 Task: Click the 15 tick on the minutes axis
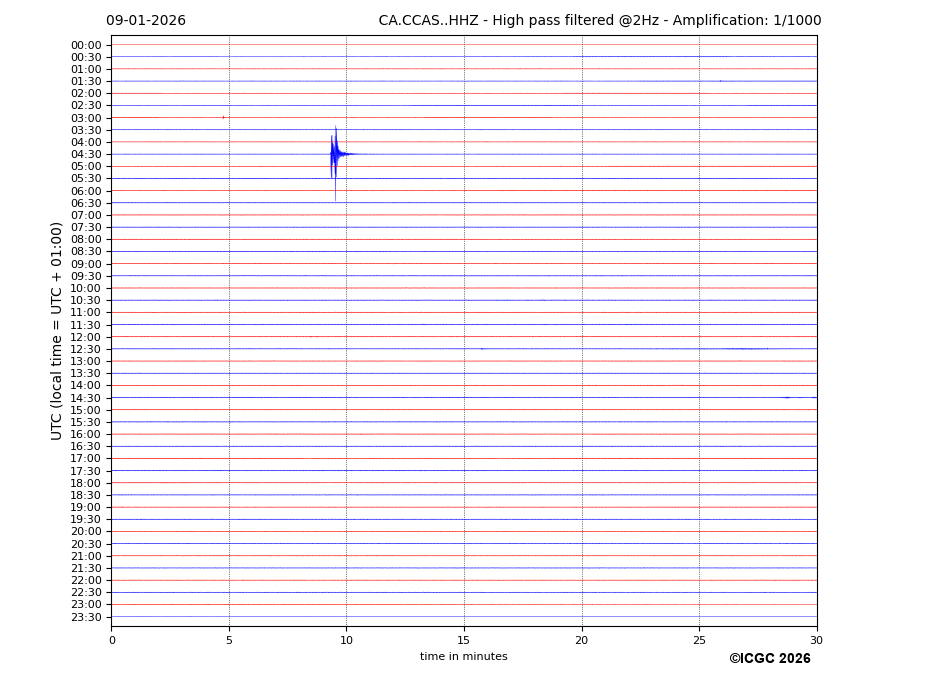click(464, 639)
